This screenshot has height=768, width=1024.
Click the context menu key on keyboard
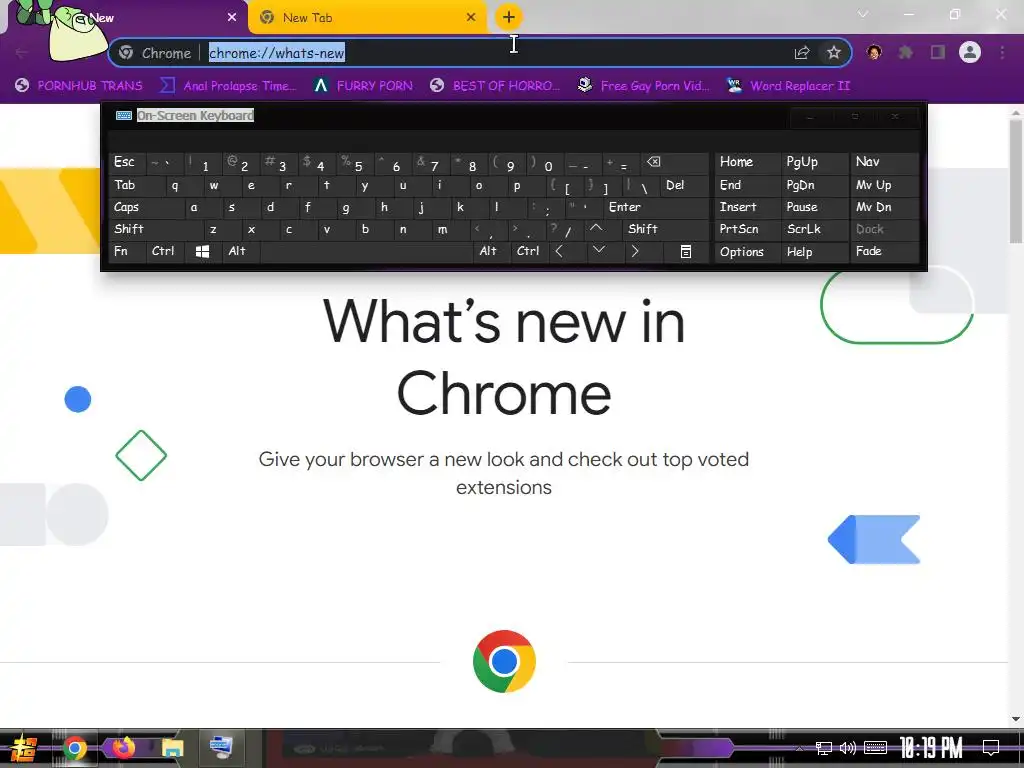[x=686, y=251]
